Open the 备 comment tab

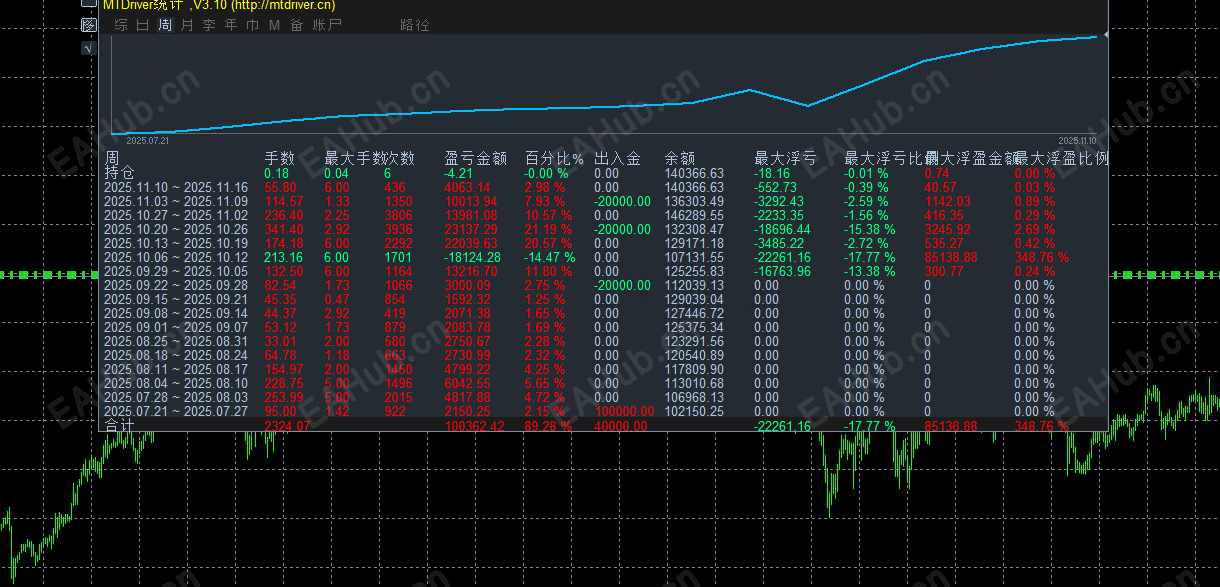click(297, 25)
